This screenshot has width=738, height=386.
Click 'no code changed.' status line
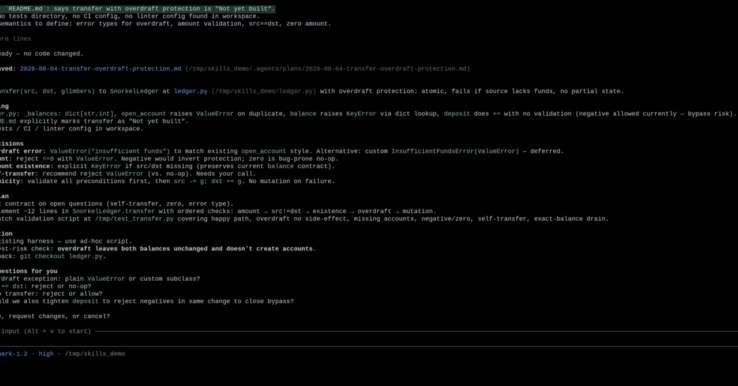tap(53, 54)
